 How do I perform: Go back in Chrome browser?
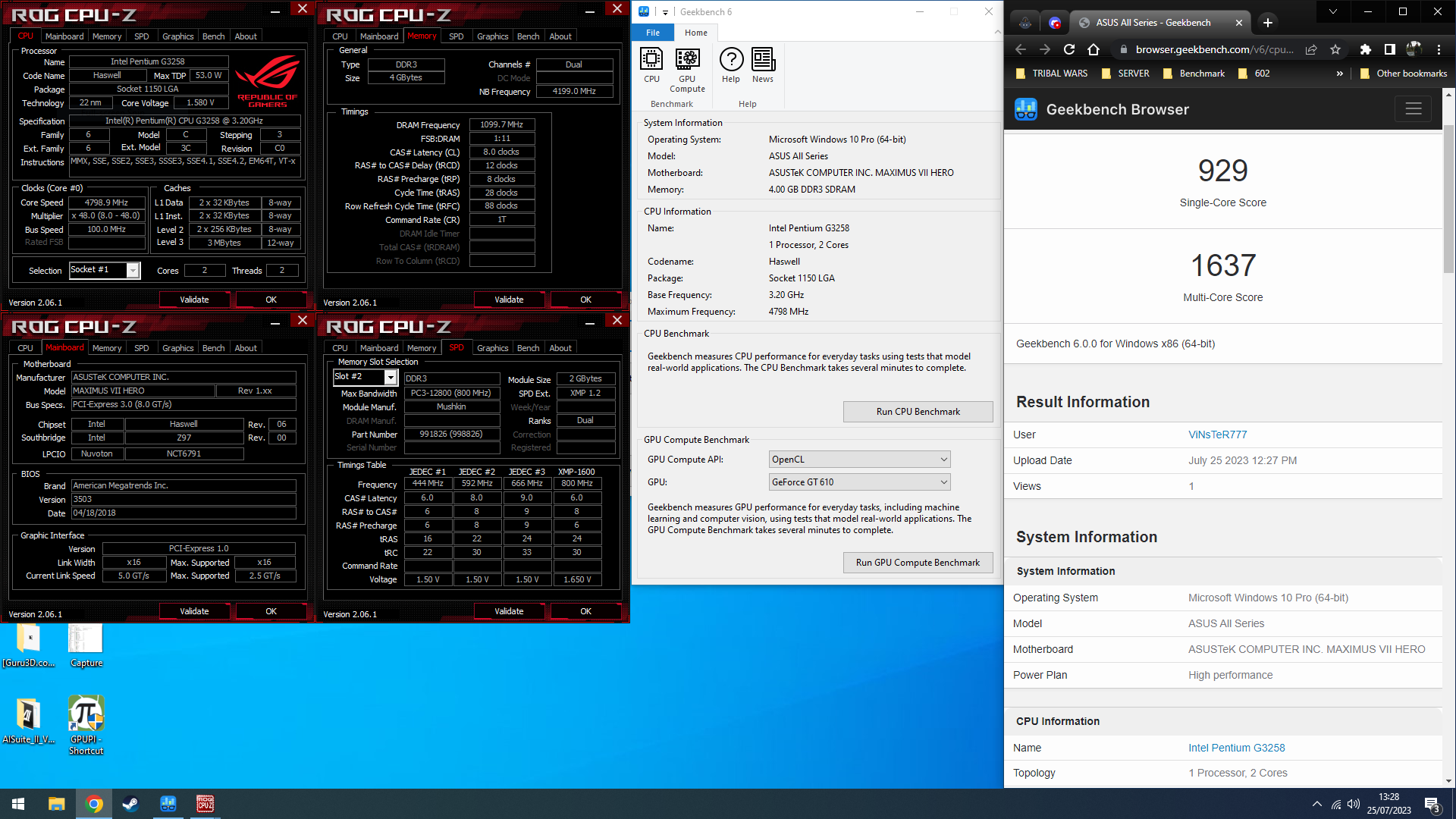[x=1021, y=49]
